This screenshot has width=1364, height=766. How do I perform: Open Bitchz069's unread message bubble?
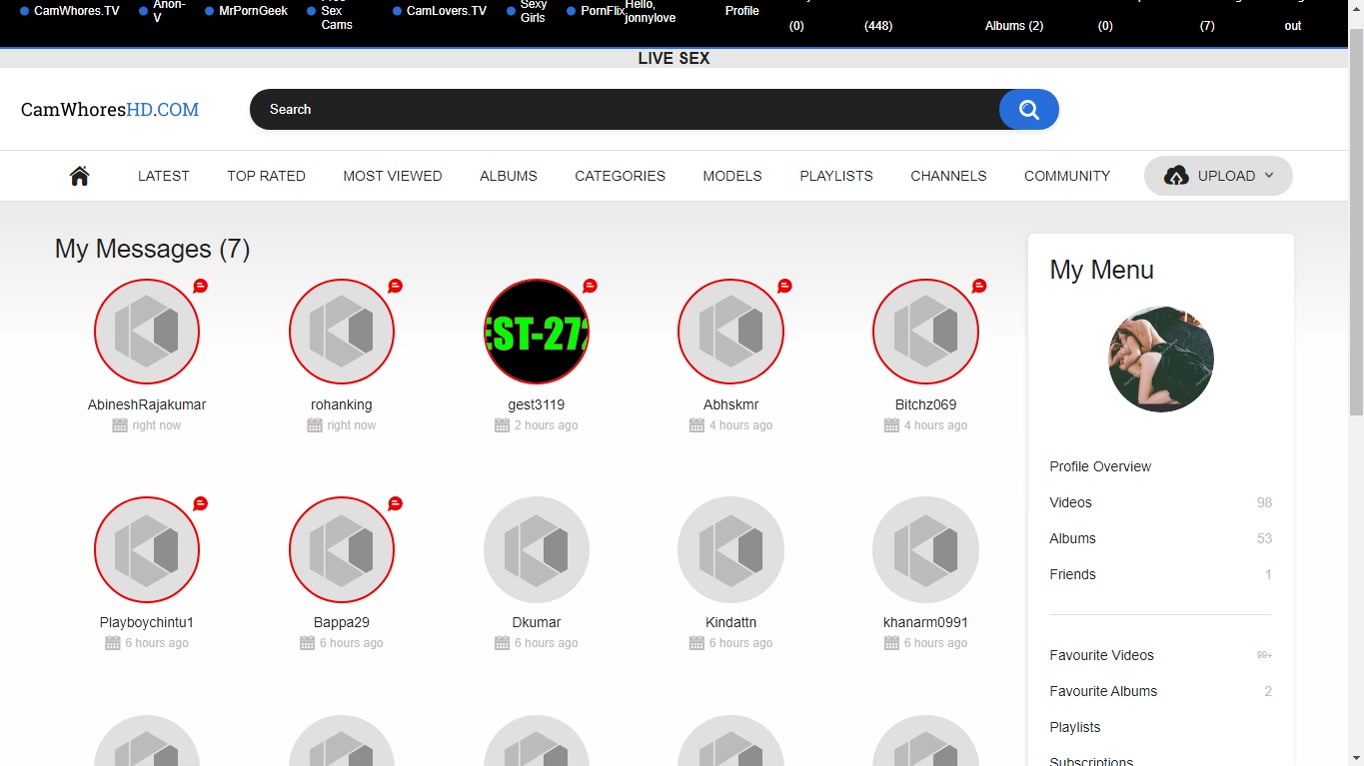pyautogui.click(x=979, y=286)
